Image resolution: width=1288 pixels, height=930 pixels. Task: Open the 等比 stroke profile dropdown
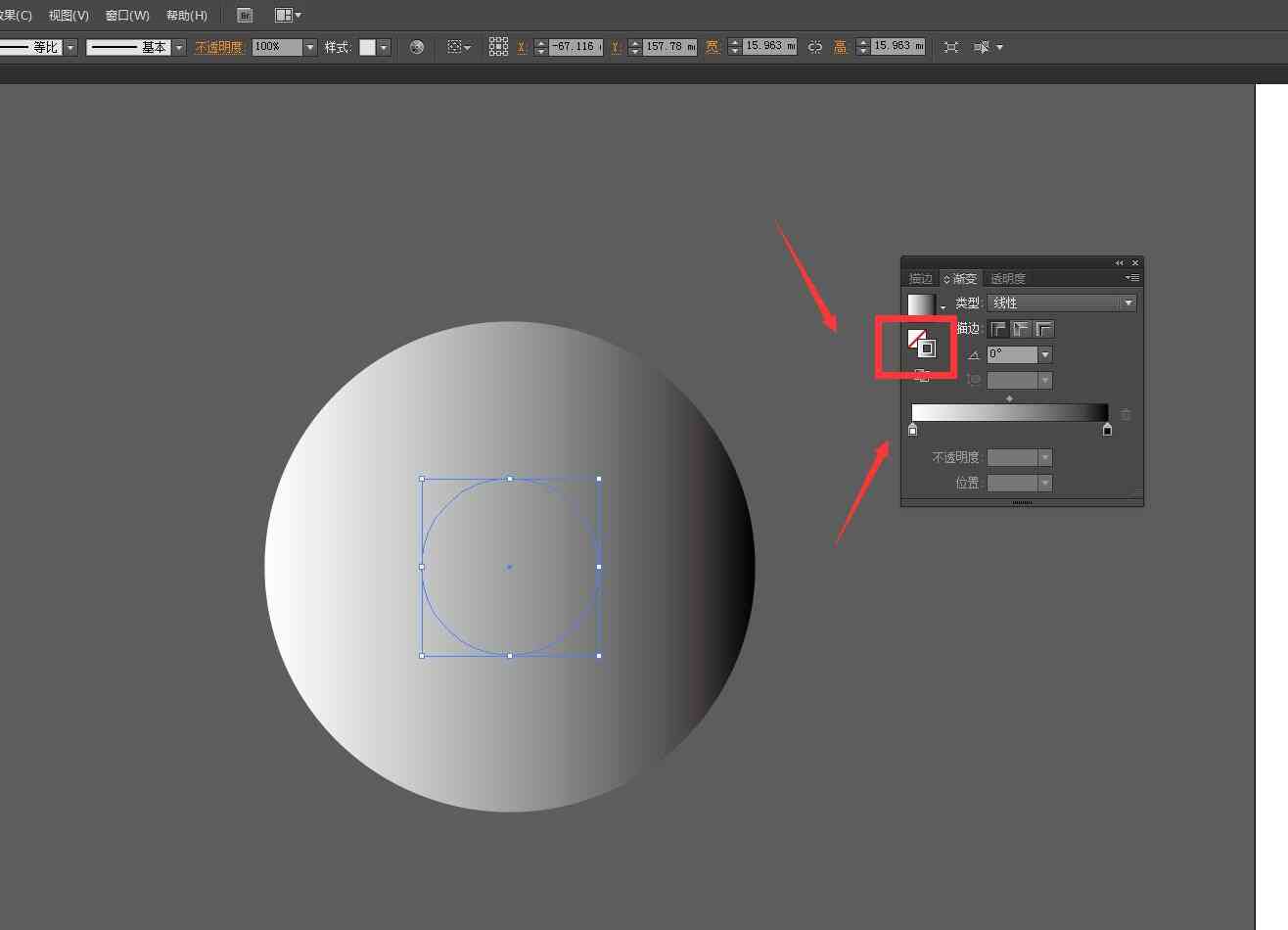click(x=70, y=47)
